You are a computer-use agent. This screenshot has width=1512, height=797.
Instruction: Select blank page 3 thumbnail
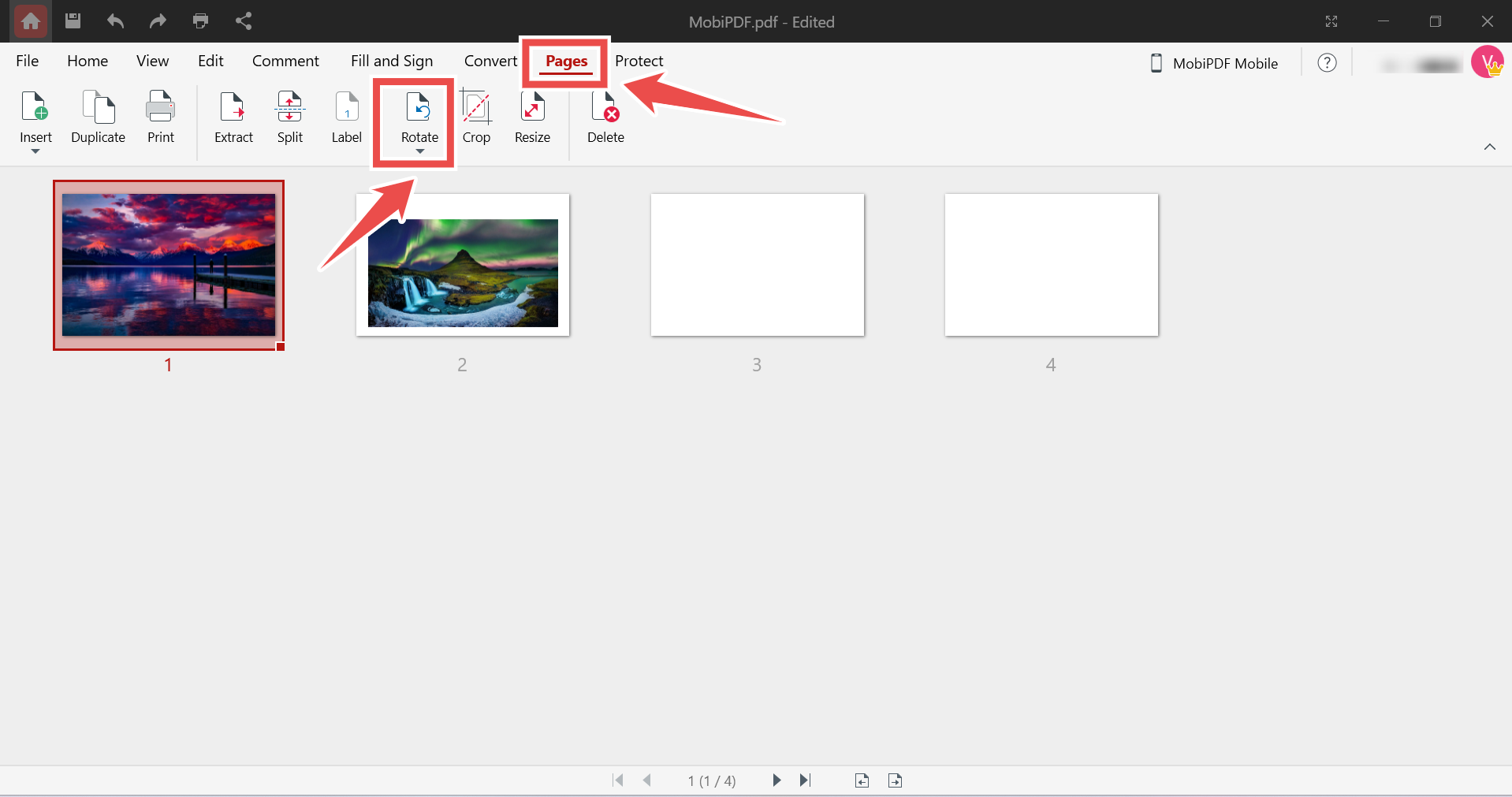(758, 265)
